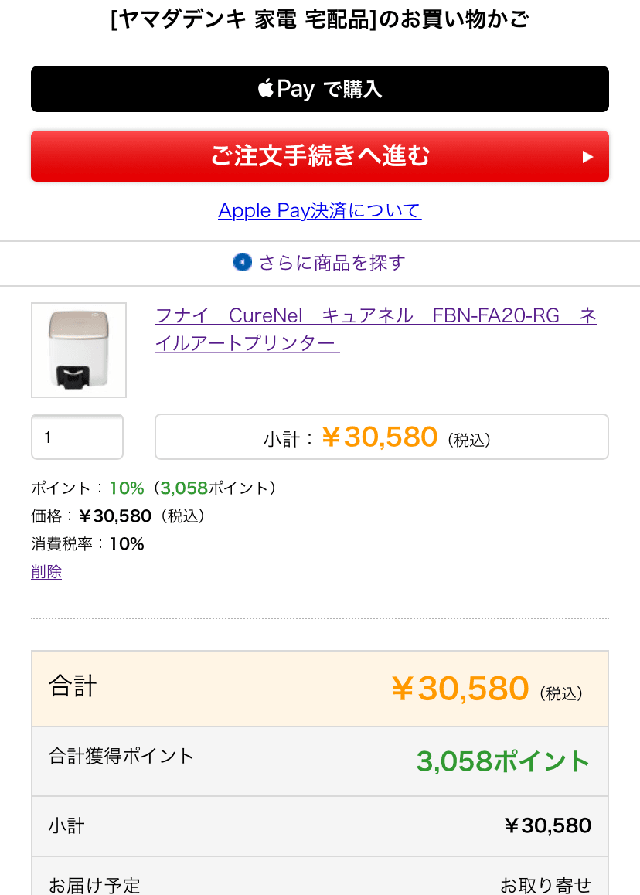Click the ポイント 10% line under the product

coord(153,488)
